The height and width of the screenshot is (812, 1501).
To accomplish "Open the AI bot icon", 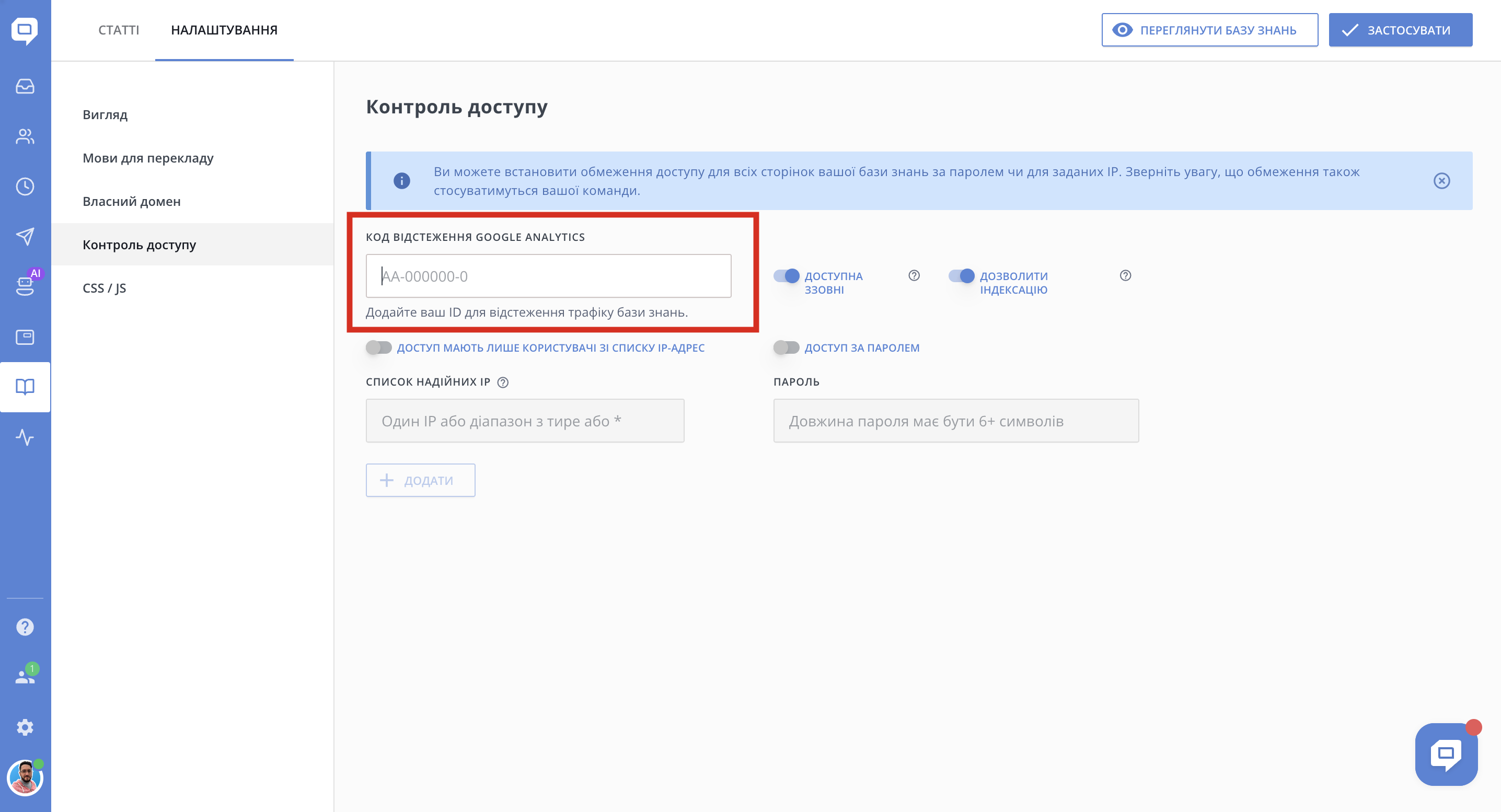I will point(25,285).
